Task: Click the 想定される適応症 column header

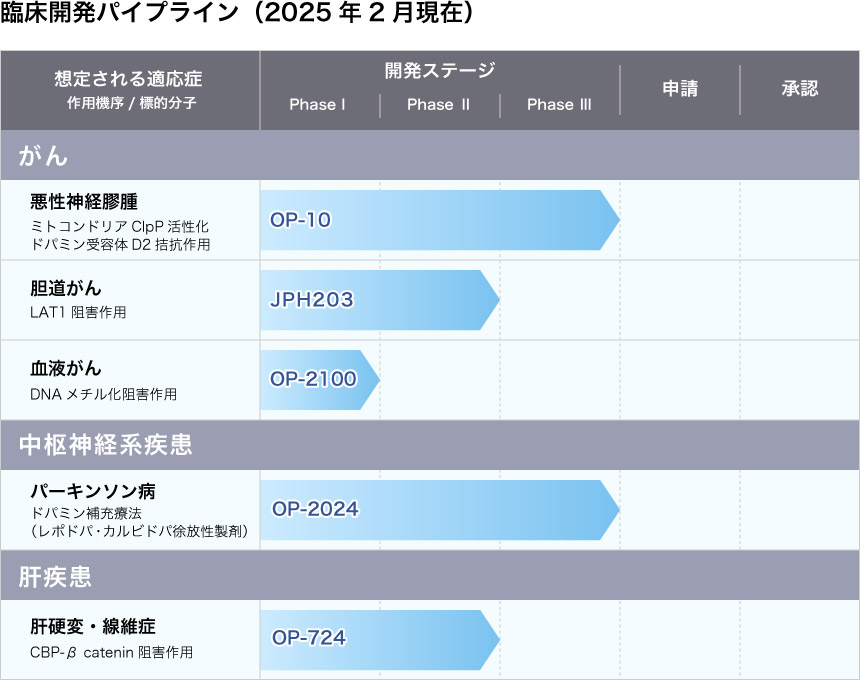Action: point(129,80)
